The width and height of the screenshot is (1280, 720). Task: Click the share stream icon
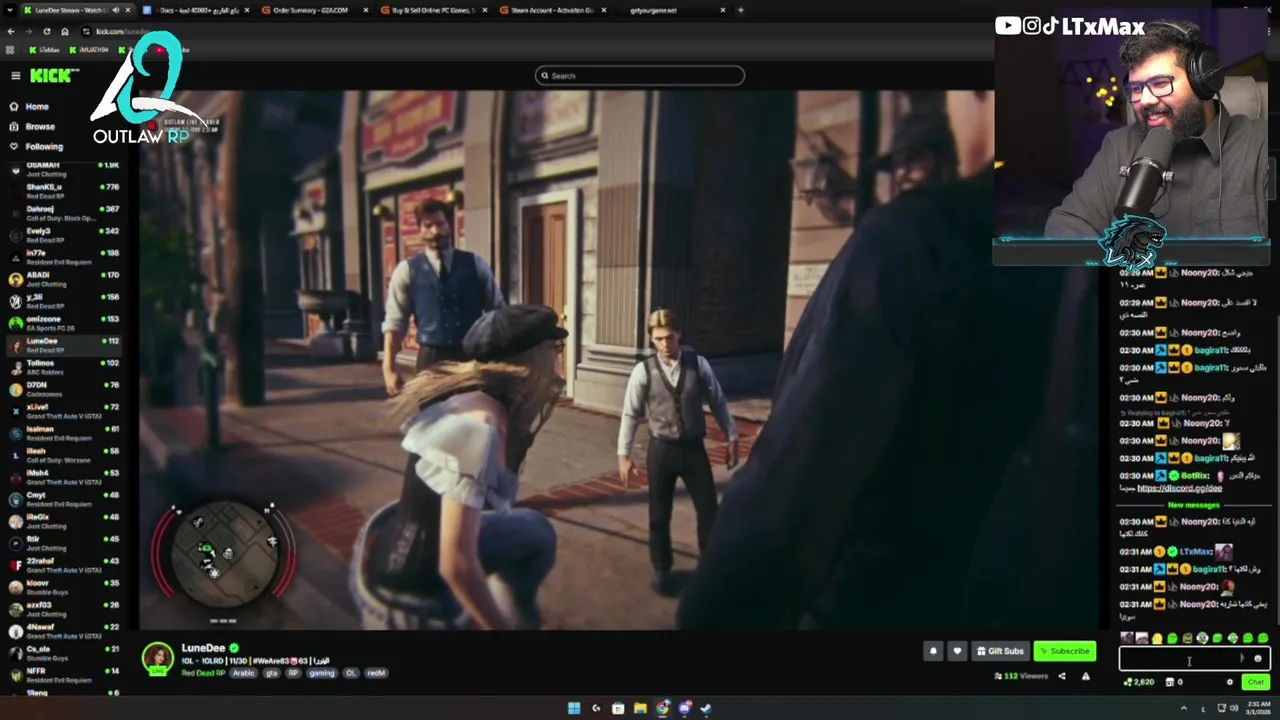[1062, 676]
